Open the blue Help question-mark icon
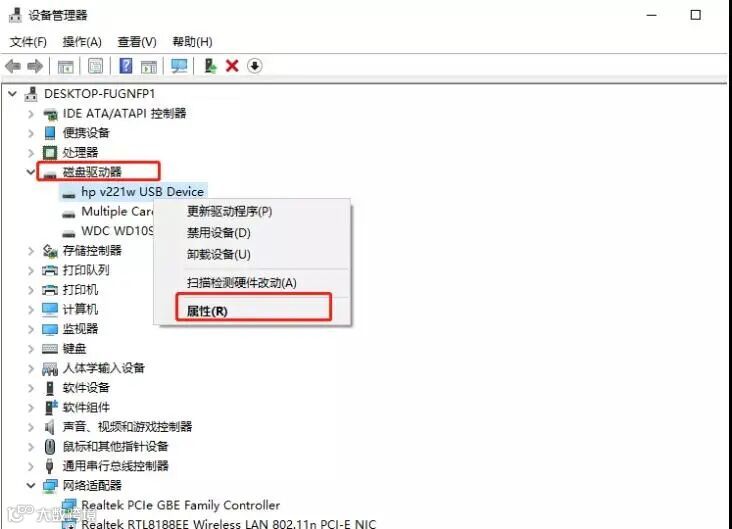 (x=126, y=66)
